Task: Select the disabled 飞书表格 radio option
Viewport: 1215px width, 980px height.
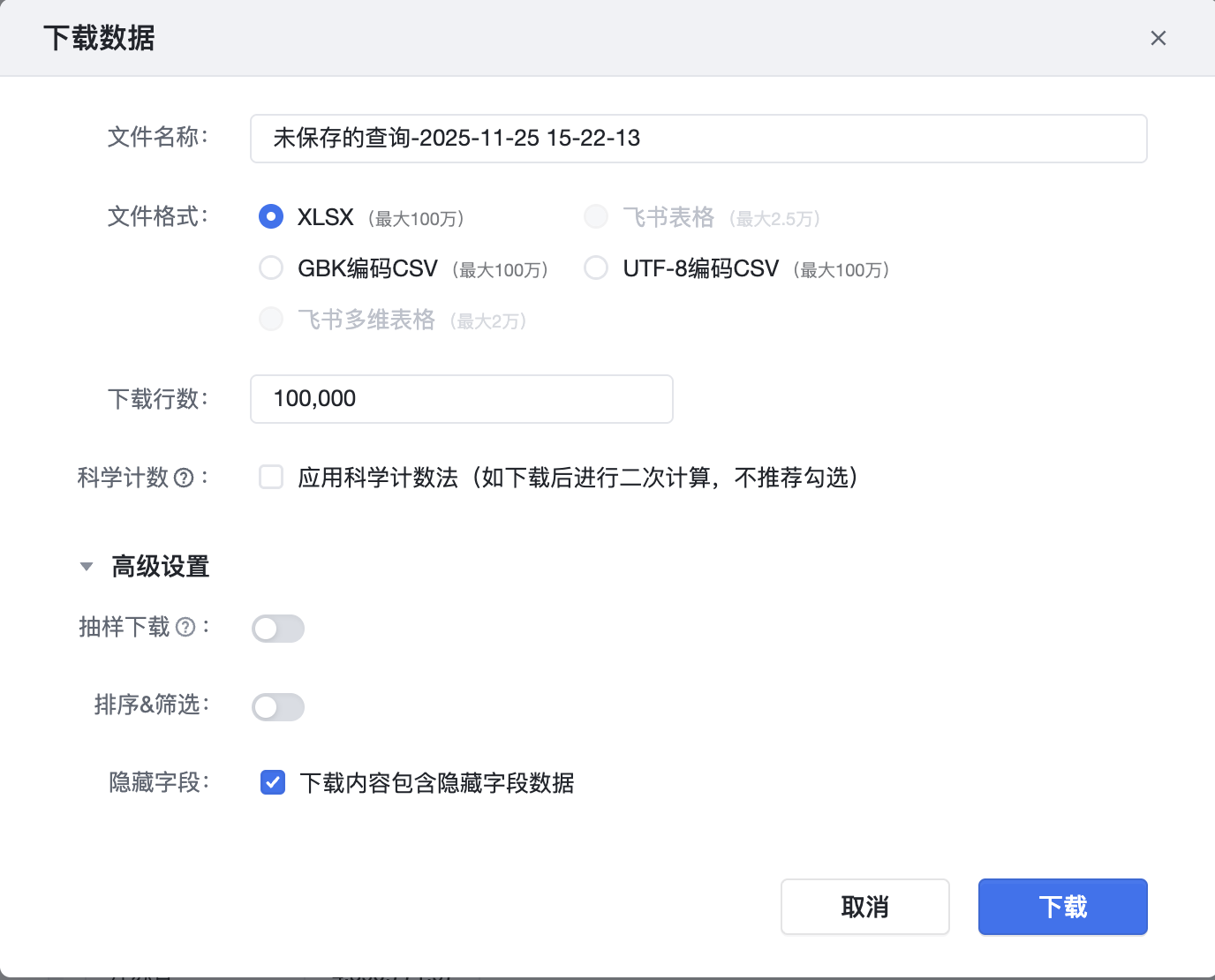Action: pos(596,217)
